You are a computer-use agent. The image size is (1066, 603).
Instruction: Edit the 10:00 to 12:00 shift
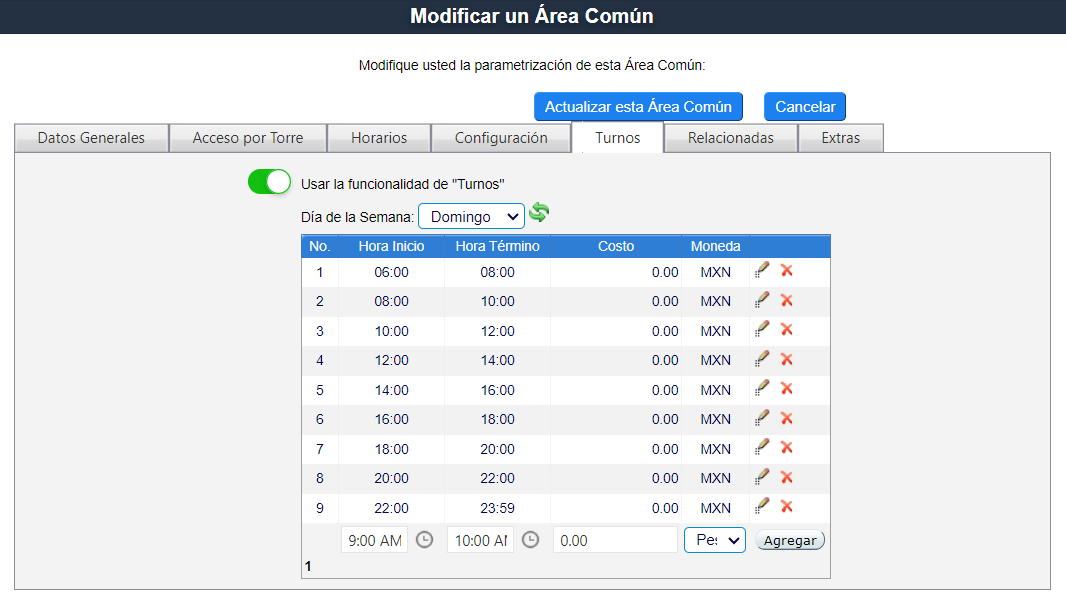[x=762, y=329]
